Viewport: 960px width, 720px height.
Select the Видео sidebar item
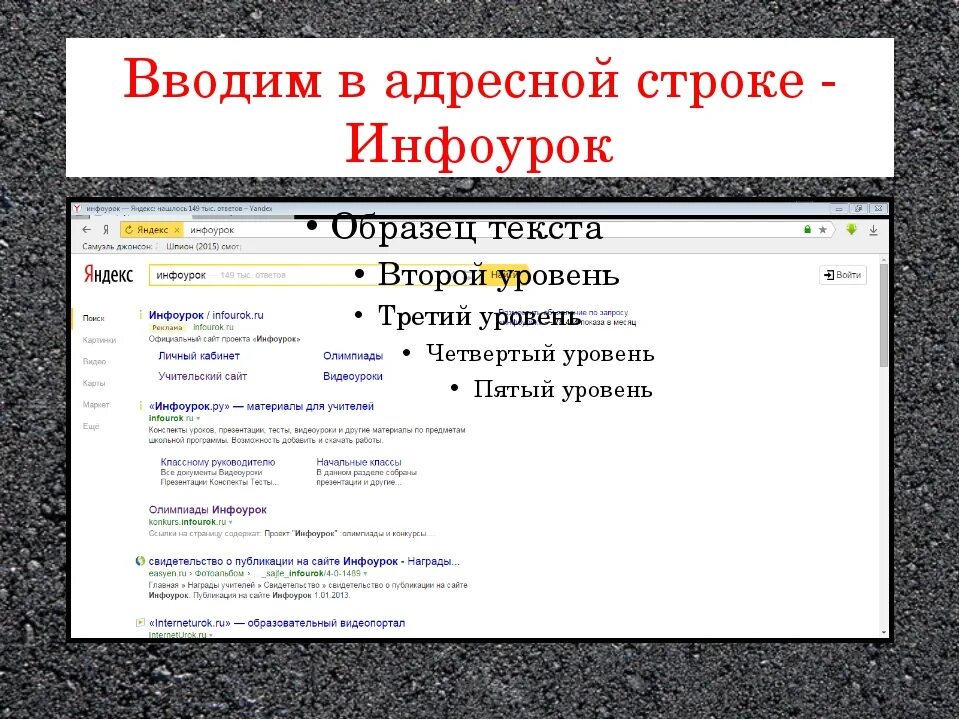coord(94,361)
